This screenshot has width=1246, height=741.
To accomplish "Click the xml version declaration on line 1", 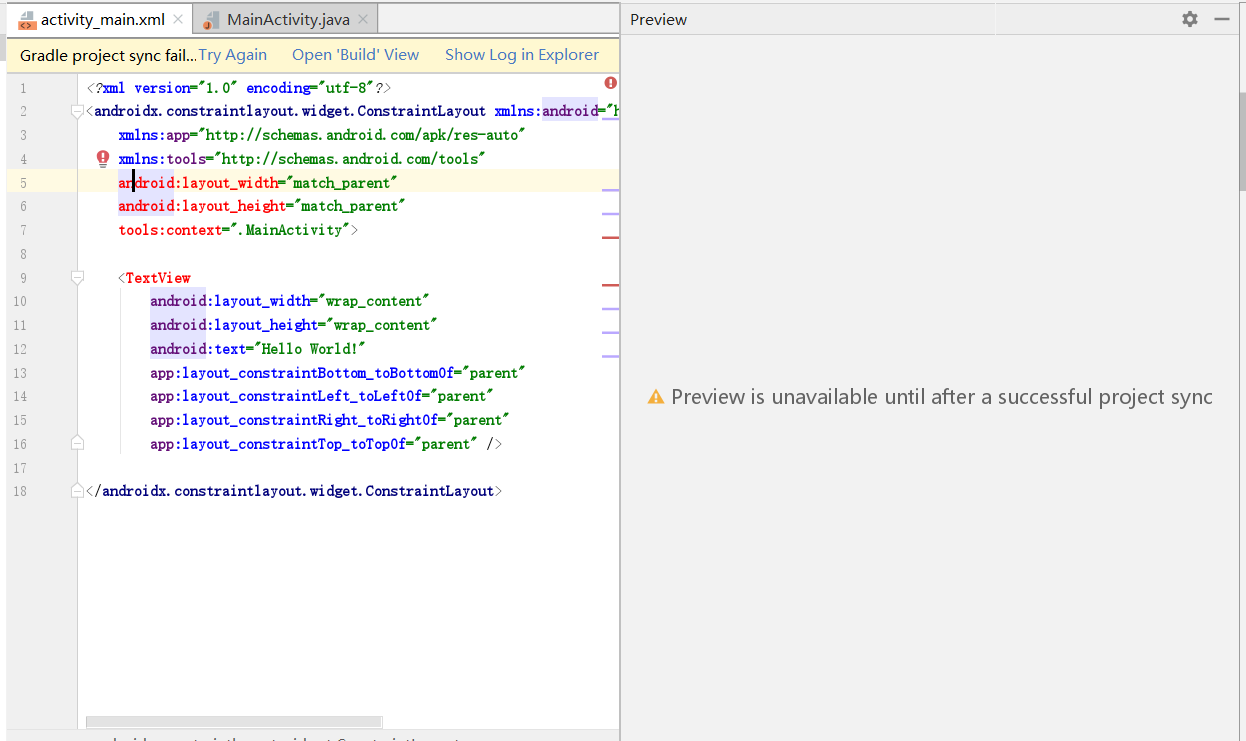I will [238, 88].
